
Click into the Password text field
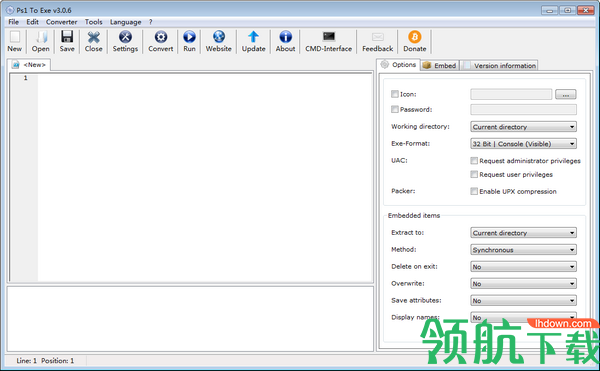click(x=523, y=110)
